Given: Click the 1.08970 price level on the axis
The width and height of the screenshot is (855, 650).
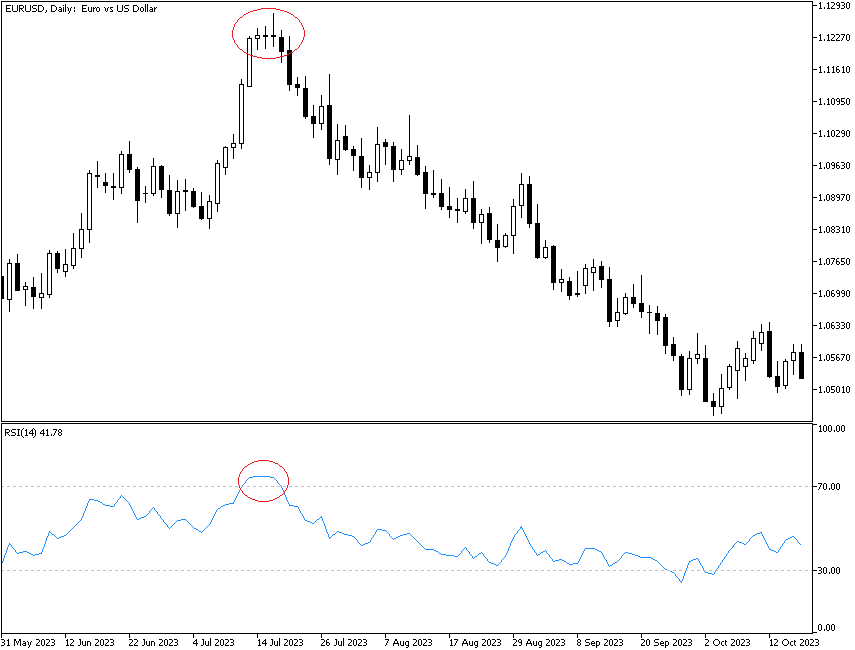Looking at the screenshot, I should pos(832,198).
